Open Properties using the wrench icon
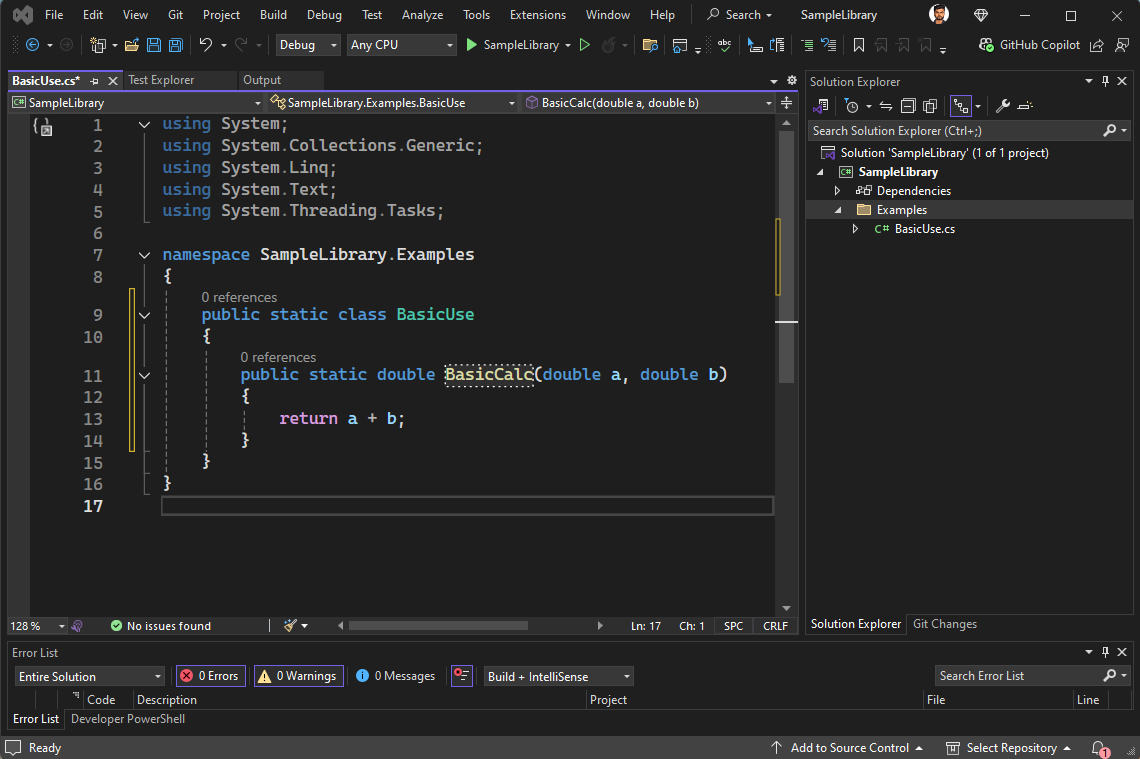1140x759 pixels. [x=1003, y=106]
